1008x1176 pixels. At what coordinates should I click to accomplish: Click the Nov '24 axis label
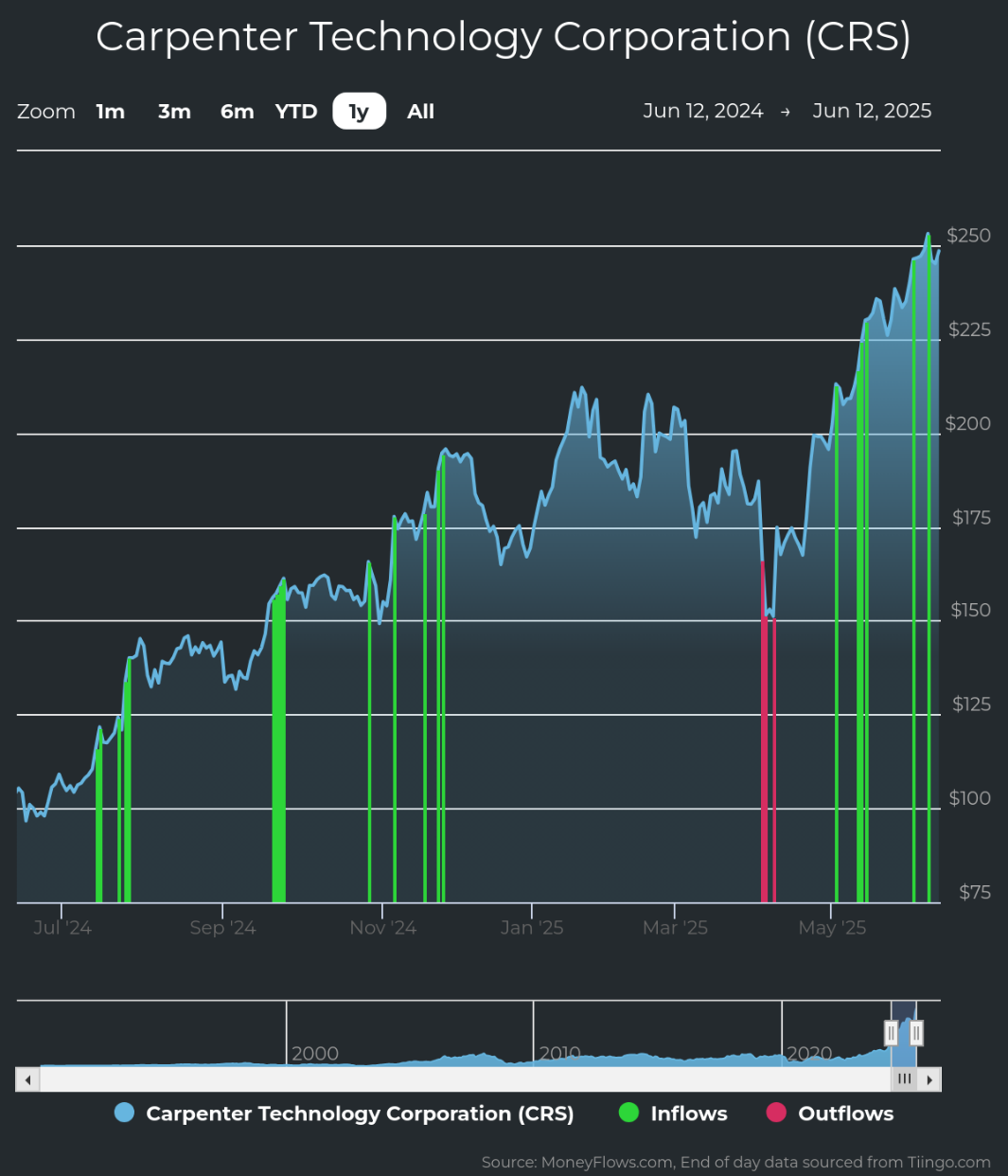pos(382,927)
